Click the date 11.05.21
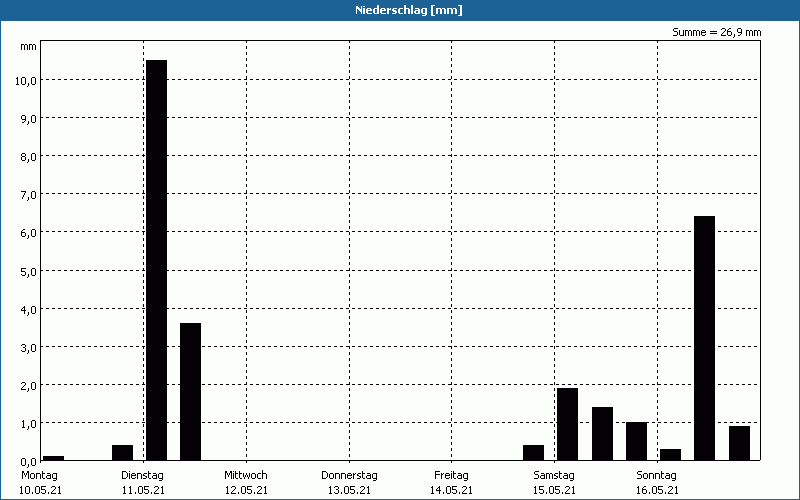800x500 pixels. pyautogui.click(x=143, y=490)
